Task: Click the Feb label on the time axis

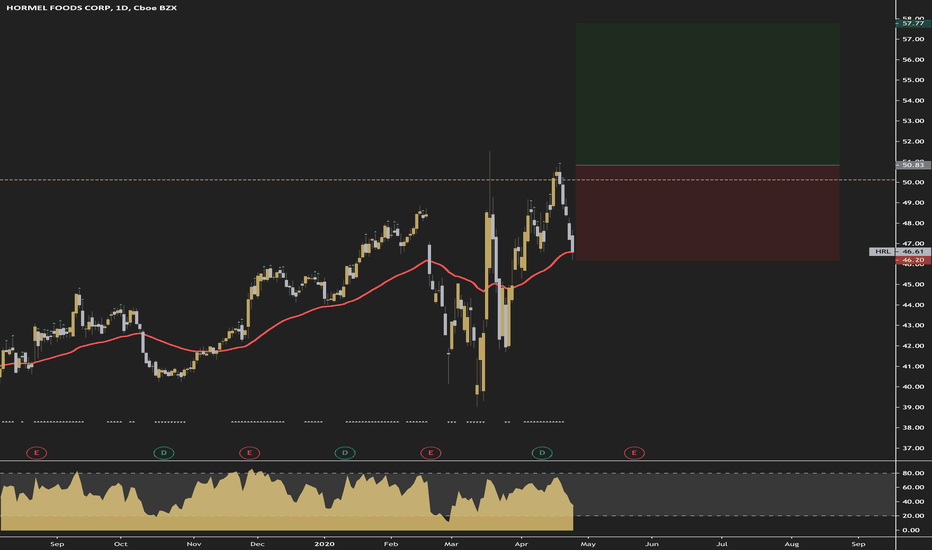Action: [x=391, y=544]
